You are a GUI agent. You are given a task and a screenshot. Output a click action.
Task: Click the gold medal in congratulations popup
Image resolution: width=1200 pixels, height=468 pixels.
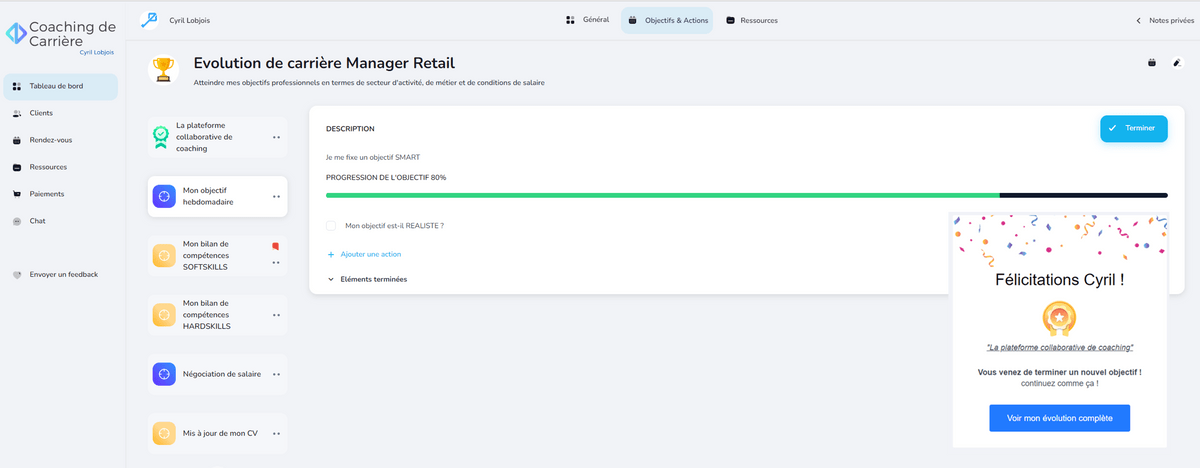(1059, 318)
